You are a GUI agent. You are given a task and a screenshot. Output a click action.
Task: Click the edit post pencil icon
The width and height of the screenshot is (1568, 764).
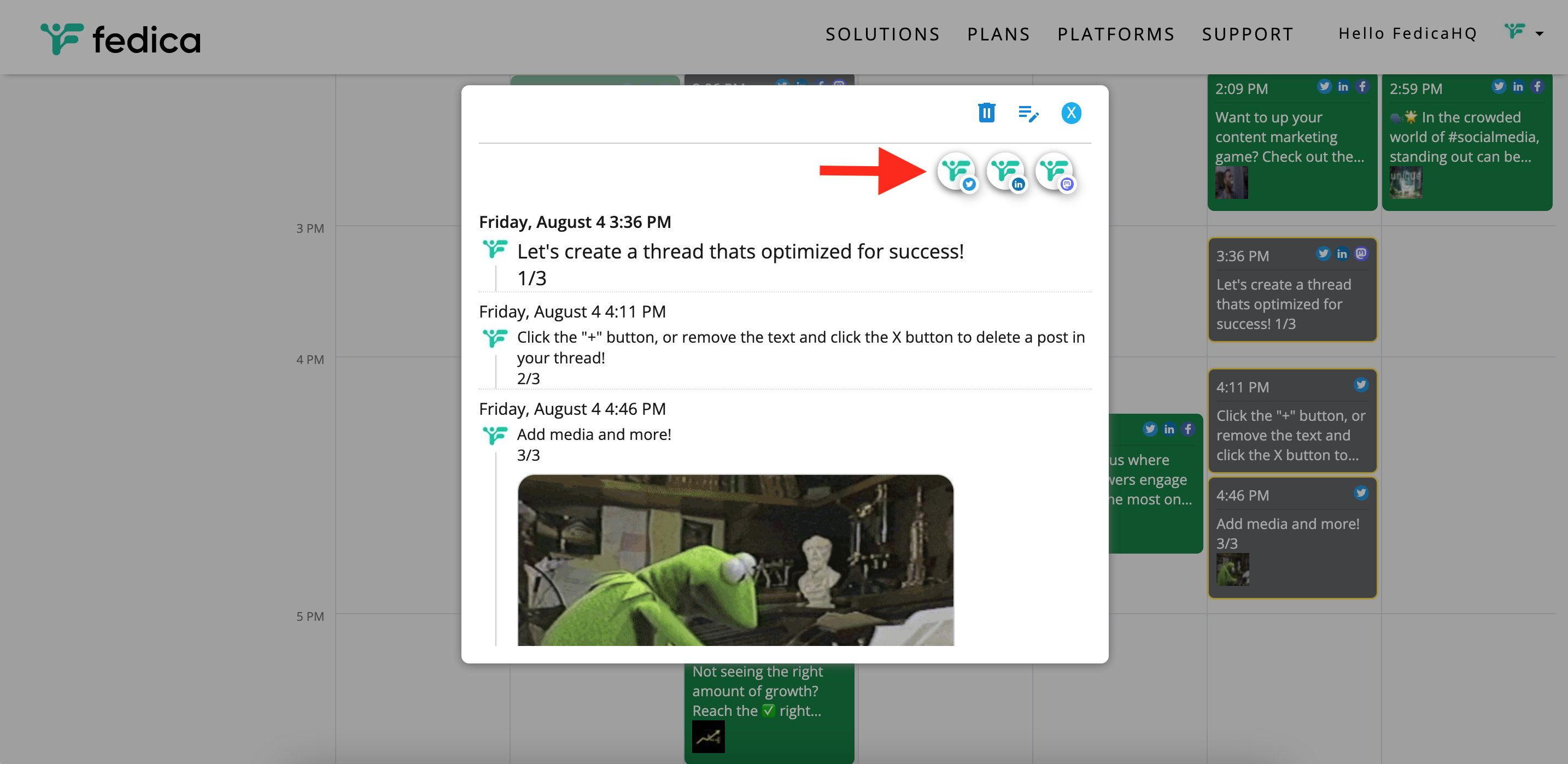tap(1028, 113)
